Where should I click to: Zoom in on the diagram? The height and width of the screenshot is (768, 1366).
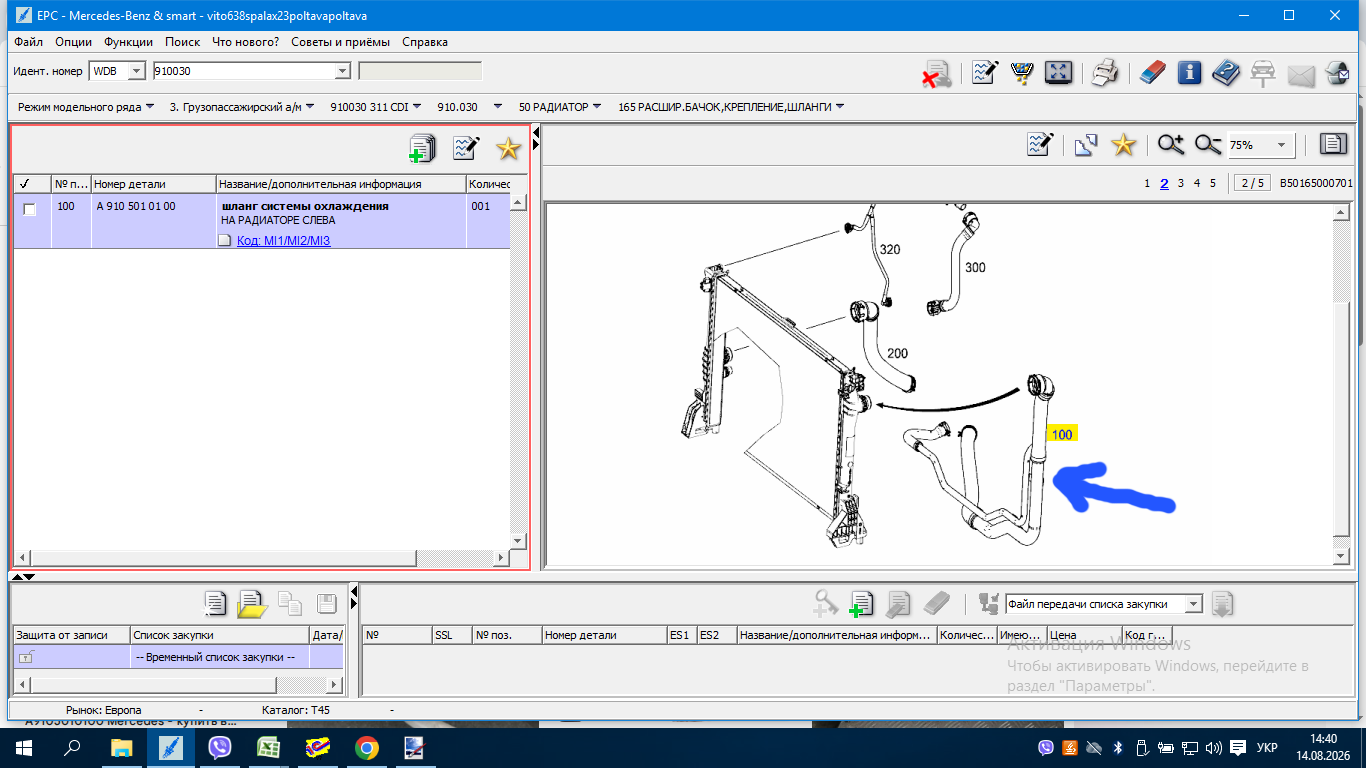pyautogui.click(x=1171, y=145)
